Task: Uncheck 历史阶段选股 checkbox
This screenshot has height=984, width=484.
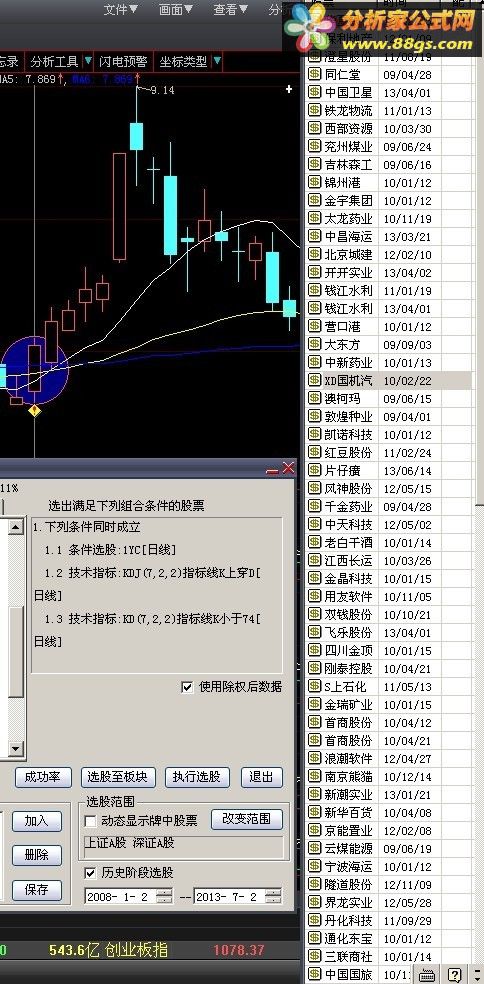Action: (90, 872)
